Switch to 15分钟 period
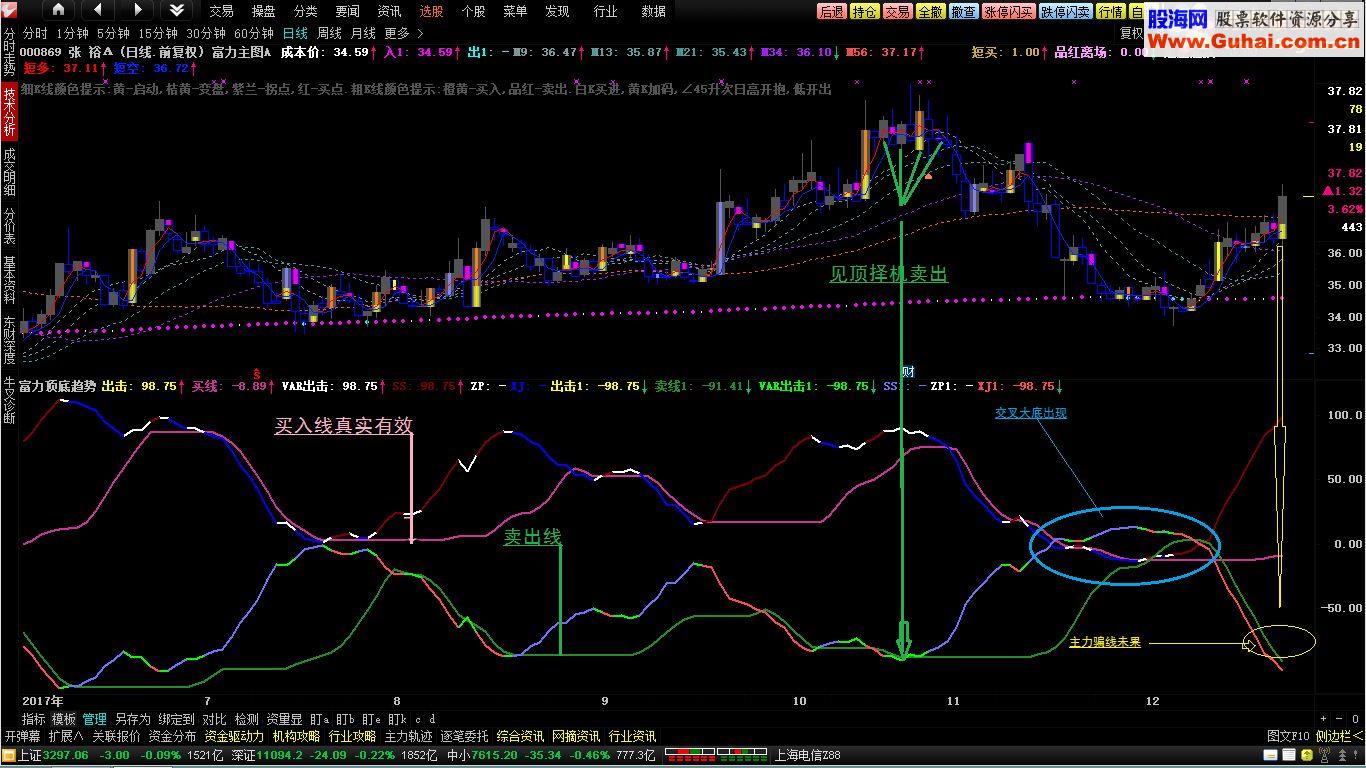This screenshot has height=768, width=1366. click(157, 33)
